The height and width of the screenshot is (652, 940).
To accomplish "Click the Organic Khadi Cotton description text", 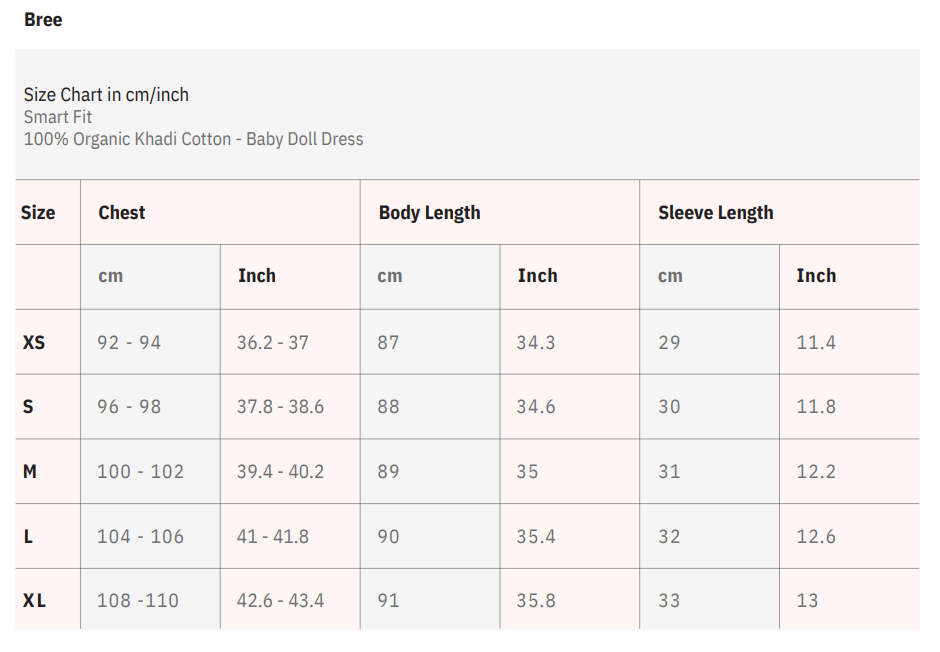I will coord(193,139).
